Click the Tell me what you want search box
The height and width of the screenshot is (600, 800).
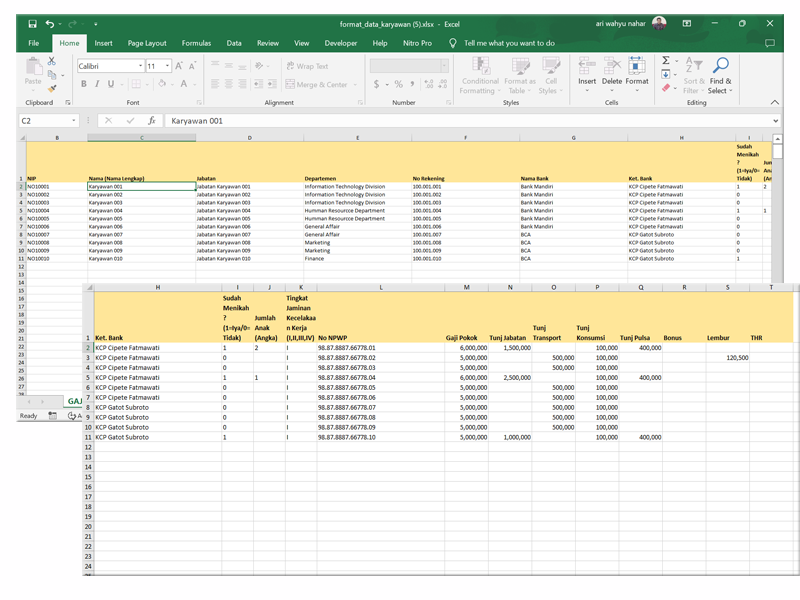[509, 44]
